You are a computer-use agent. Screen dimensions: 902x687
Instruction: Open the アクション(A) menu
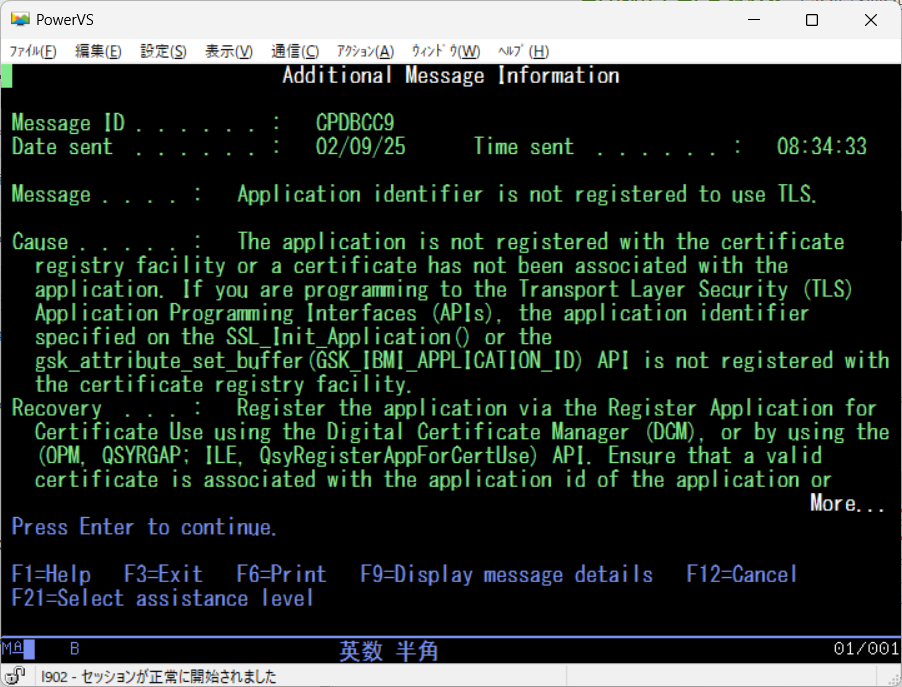365,52
